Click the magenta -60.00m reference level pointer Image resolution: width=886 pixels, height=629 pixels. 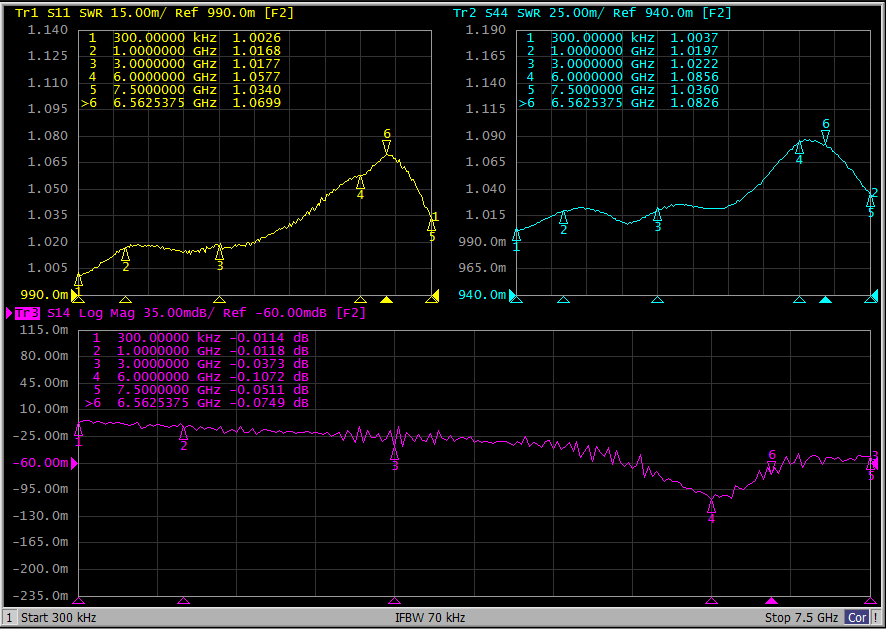[x=75, y=463]
